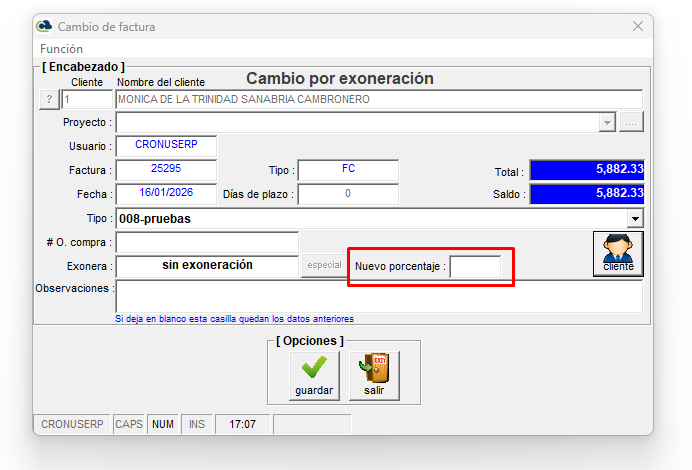Click the CRONUSERP status bar panel
Viewport: 692px width, 470px height.
tap(72, 424)
